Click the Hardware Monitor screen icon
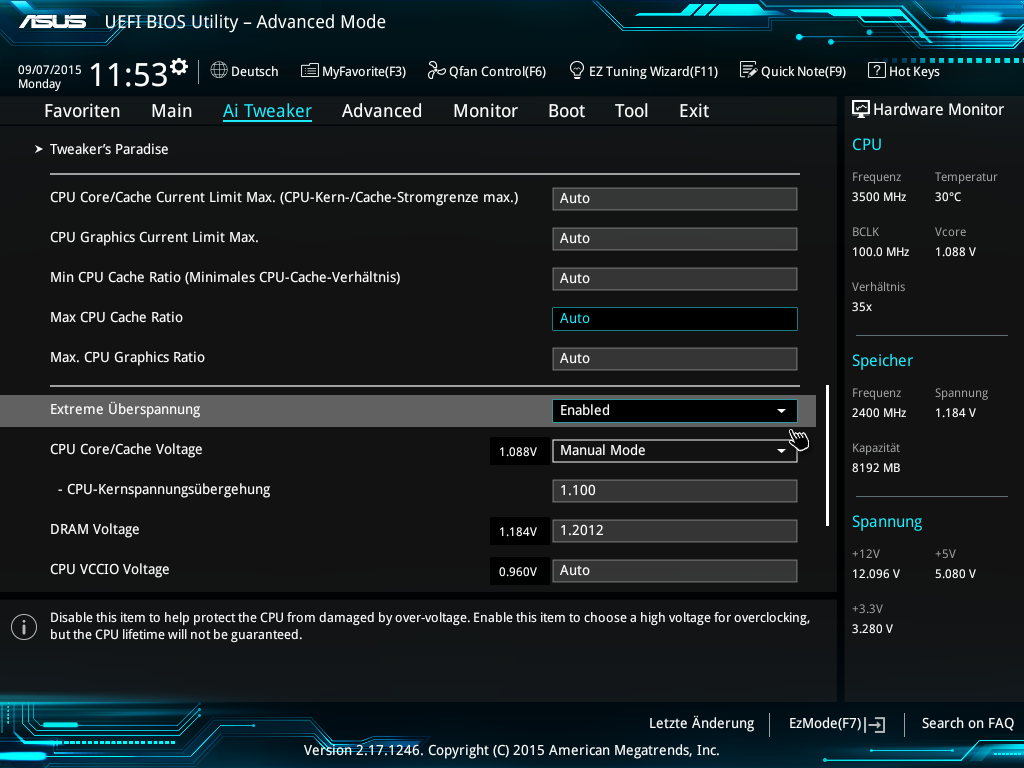The width and height of the screenshot is (1024, 768). pyautogui.click(x=861, y=109)
